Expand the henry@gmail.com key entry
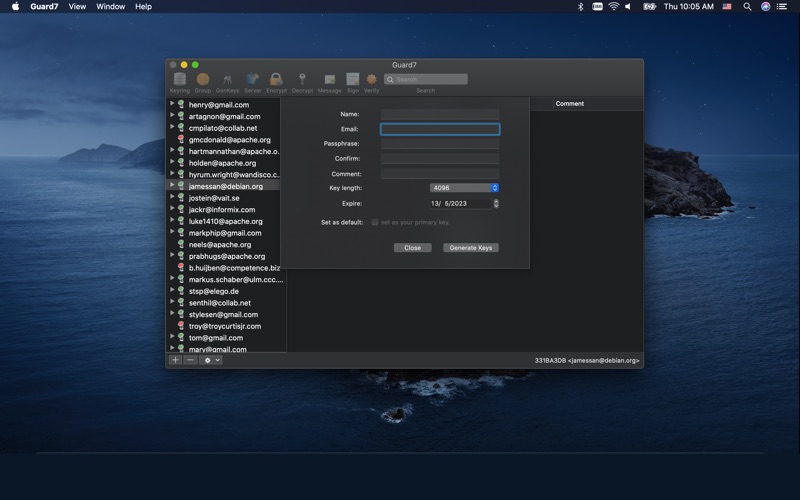Screen dimensions: 800x500 click(x=172, y=104)
